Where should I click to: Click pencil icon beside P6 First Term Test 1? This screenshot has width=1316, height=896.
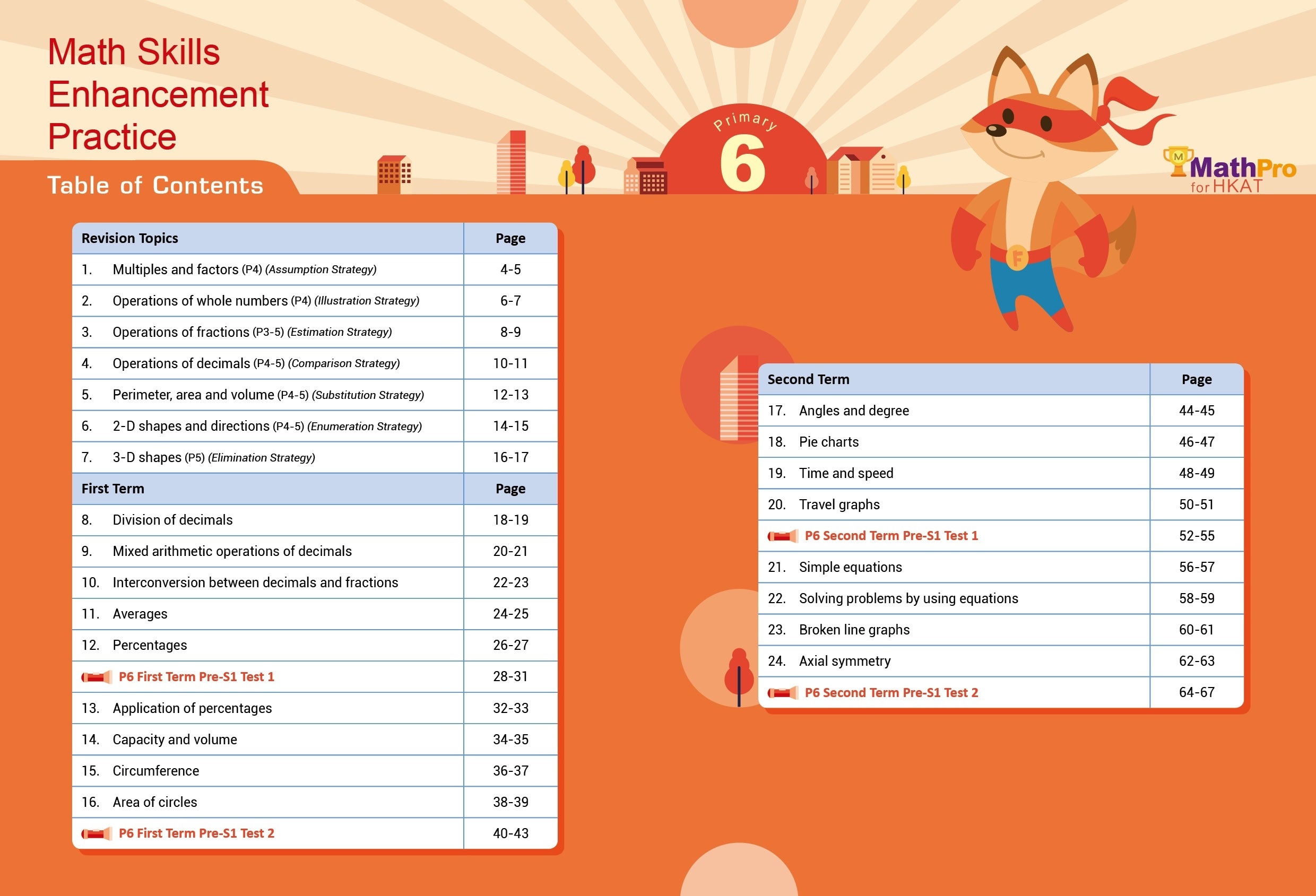pyautogui.click(x=97, y=677)
